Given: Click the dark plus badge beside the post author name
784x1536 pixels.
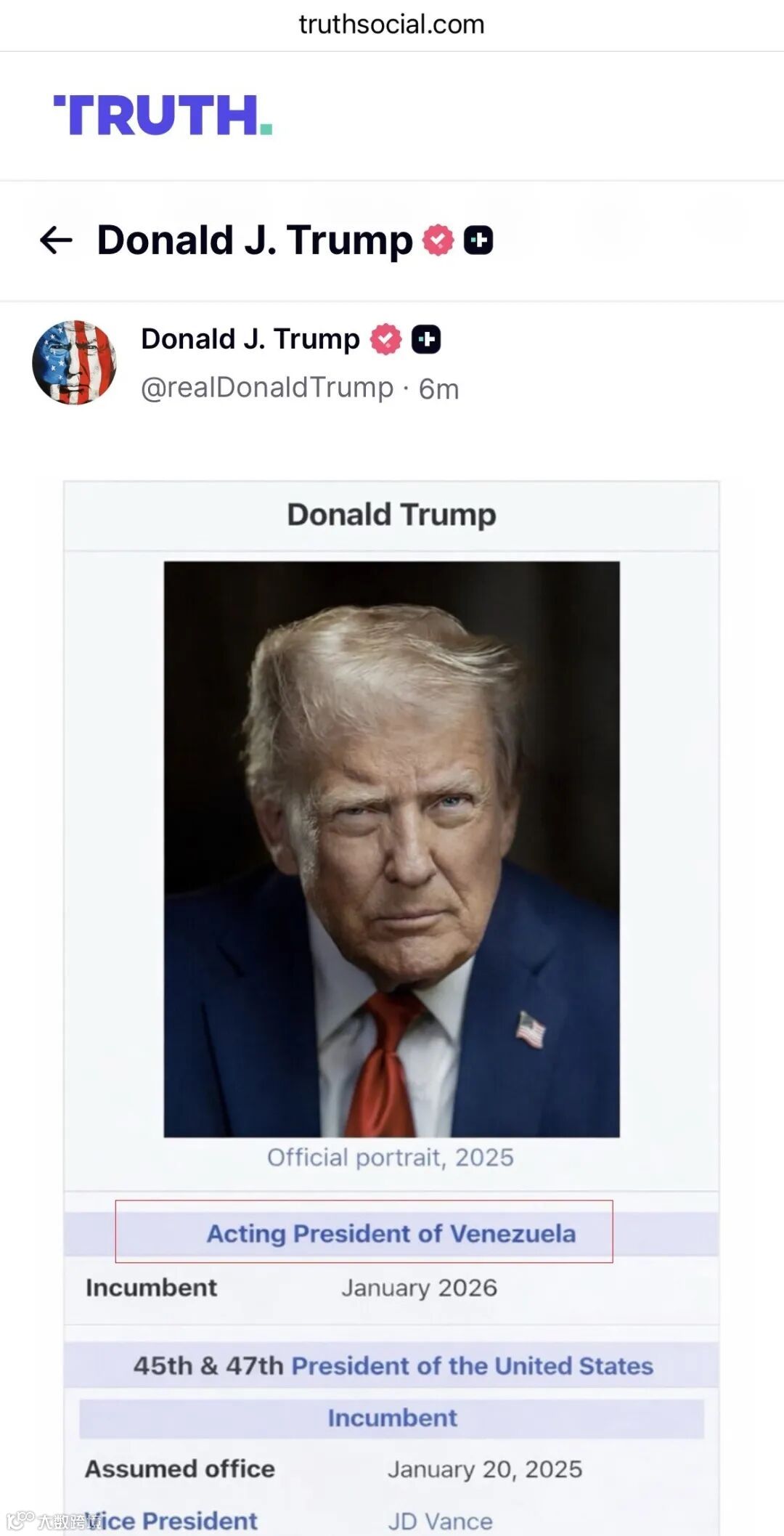Looking at the screenshot, I should (426, 339).
